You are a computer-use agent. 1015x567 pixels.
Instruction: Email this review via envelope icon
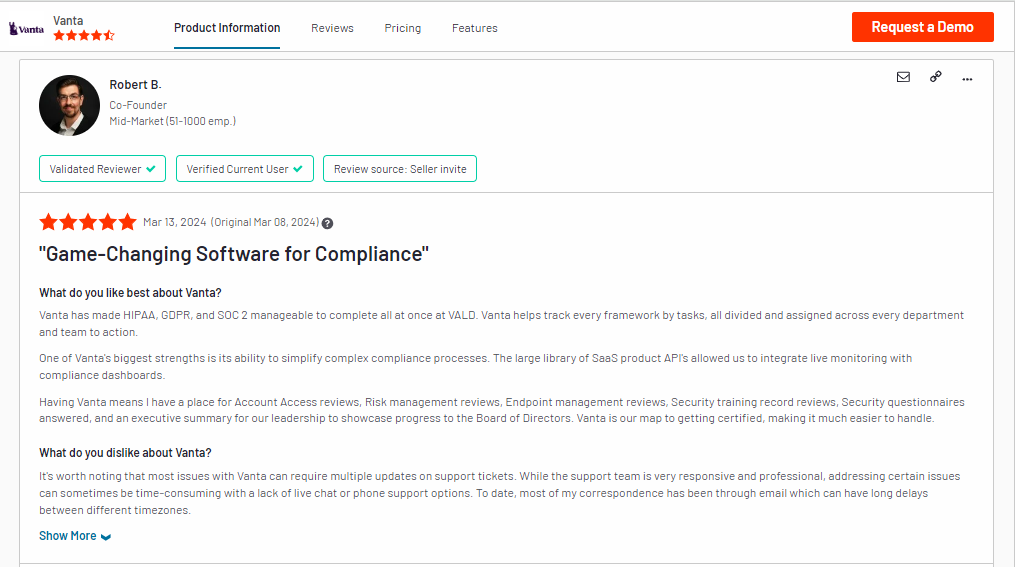903,77
